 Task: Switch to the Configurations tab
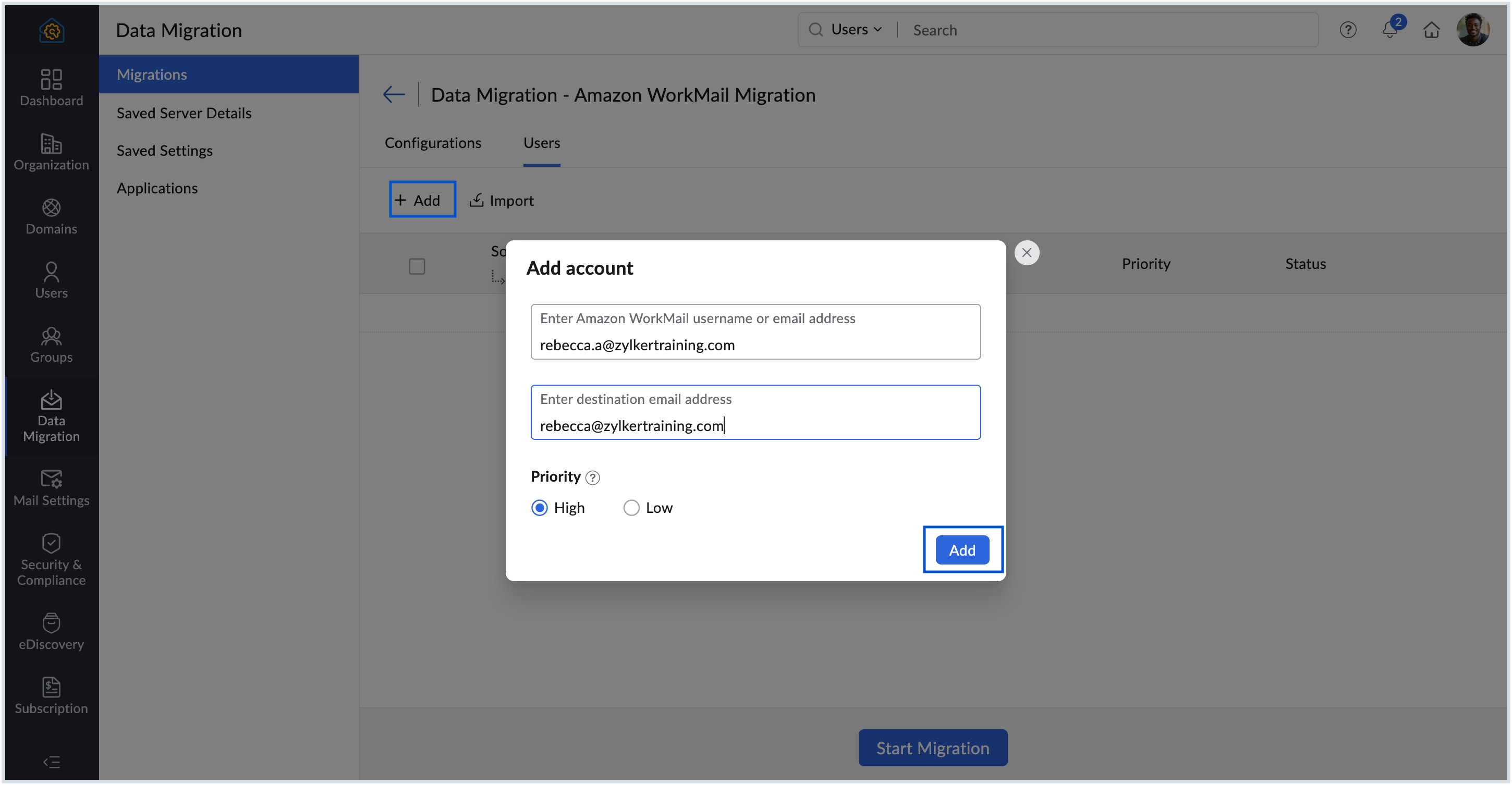point(433,143)
